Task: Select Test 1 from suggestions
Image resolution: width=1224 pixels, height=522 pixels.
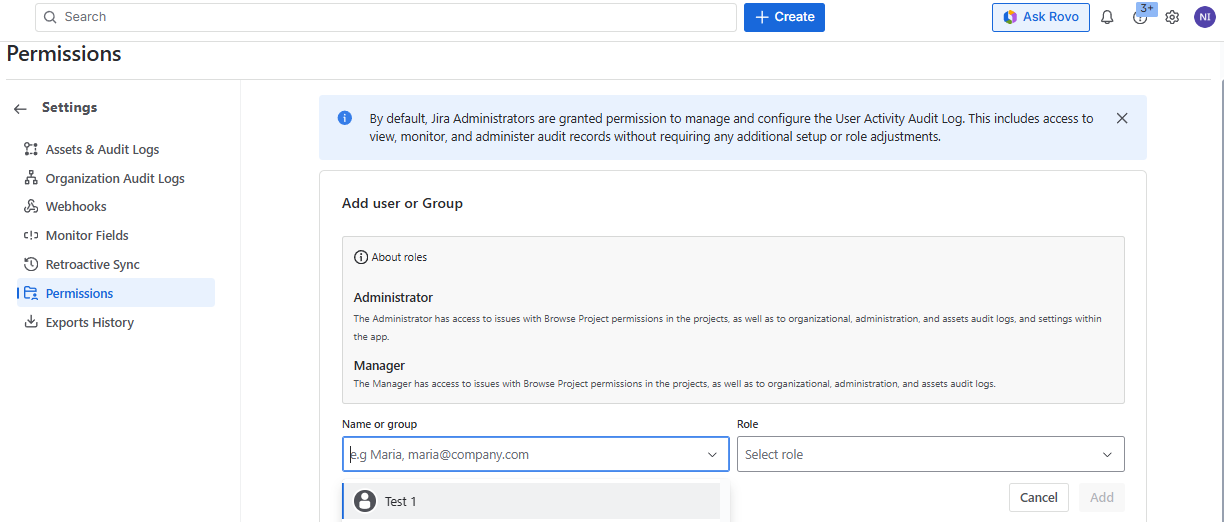Action: tap(531, 501)
